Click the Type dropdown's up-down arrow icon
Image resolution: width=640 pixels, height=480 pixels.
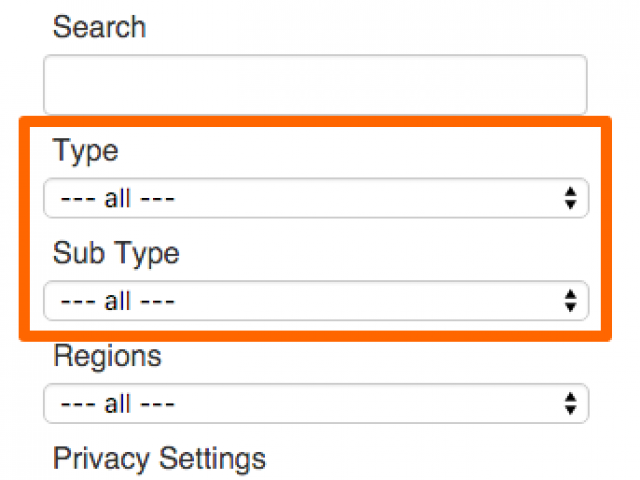point(570,198)
